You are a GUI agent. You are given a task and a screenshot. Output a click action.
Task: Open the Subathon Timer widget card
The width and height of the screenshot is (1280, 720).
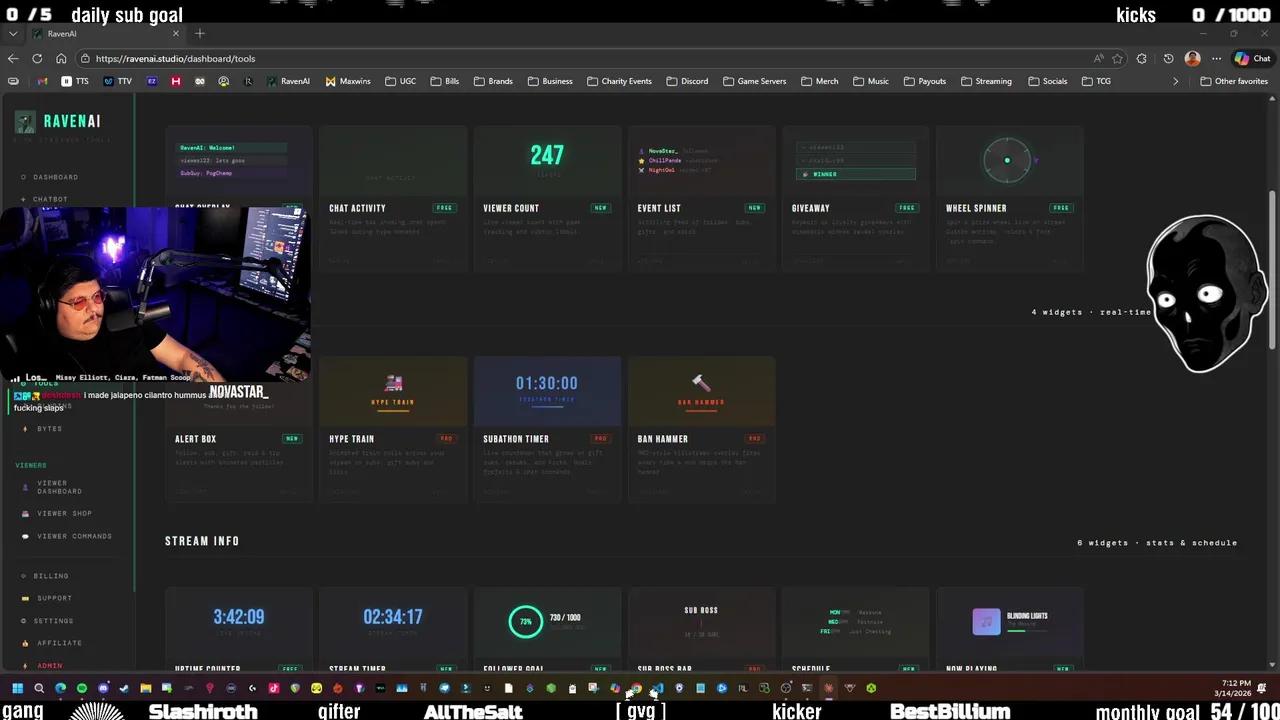[x=547, y=429]
